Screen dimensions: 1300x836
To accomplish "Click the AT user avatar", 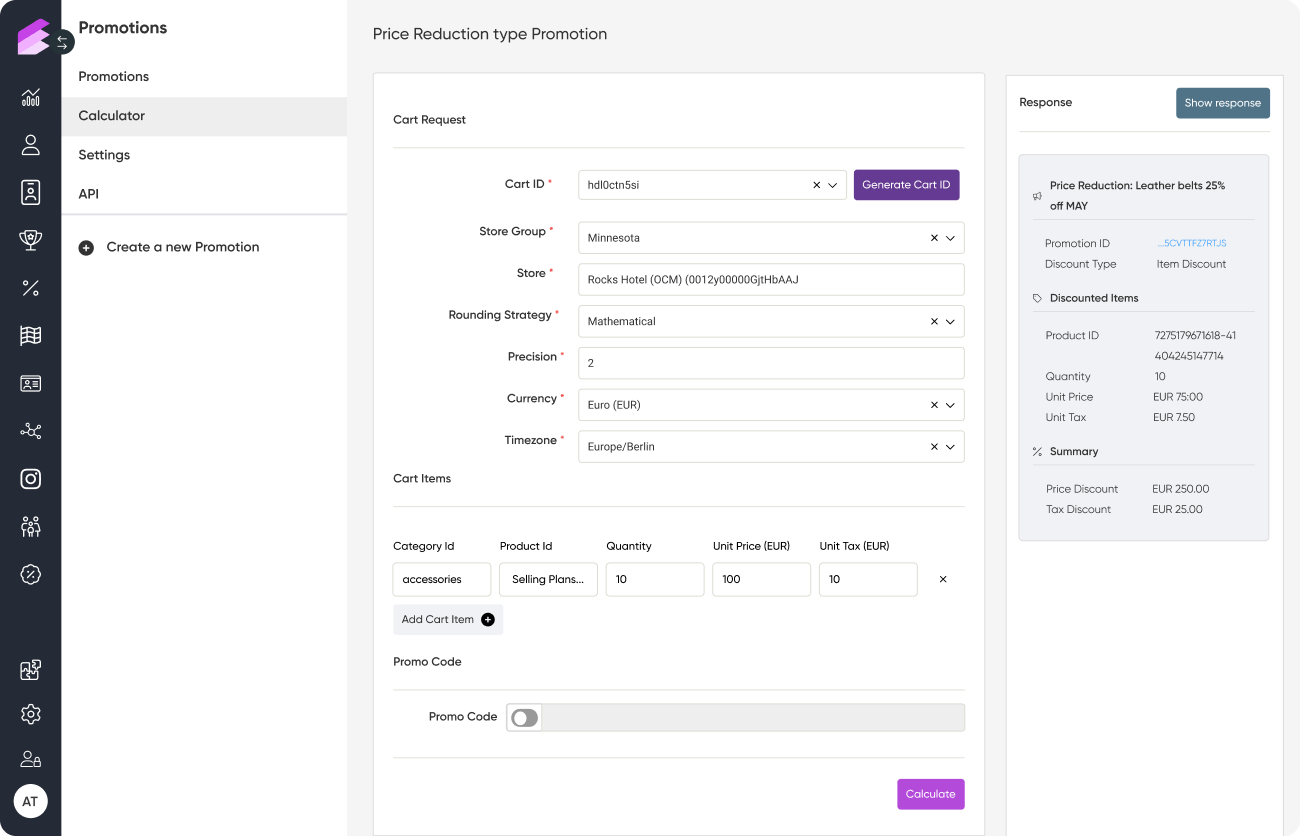I will pyautogui.click(x=30, y=801).
